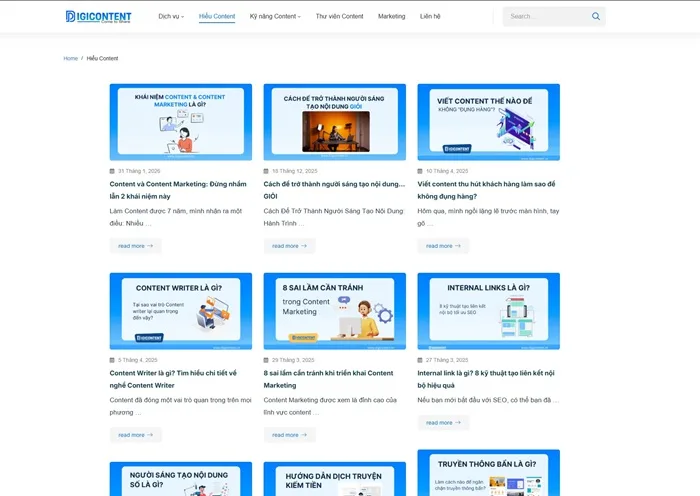Viewport: 700px width, 496px height.
Task: Open the Hiểu Content menu item
Action: point(217,17)
